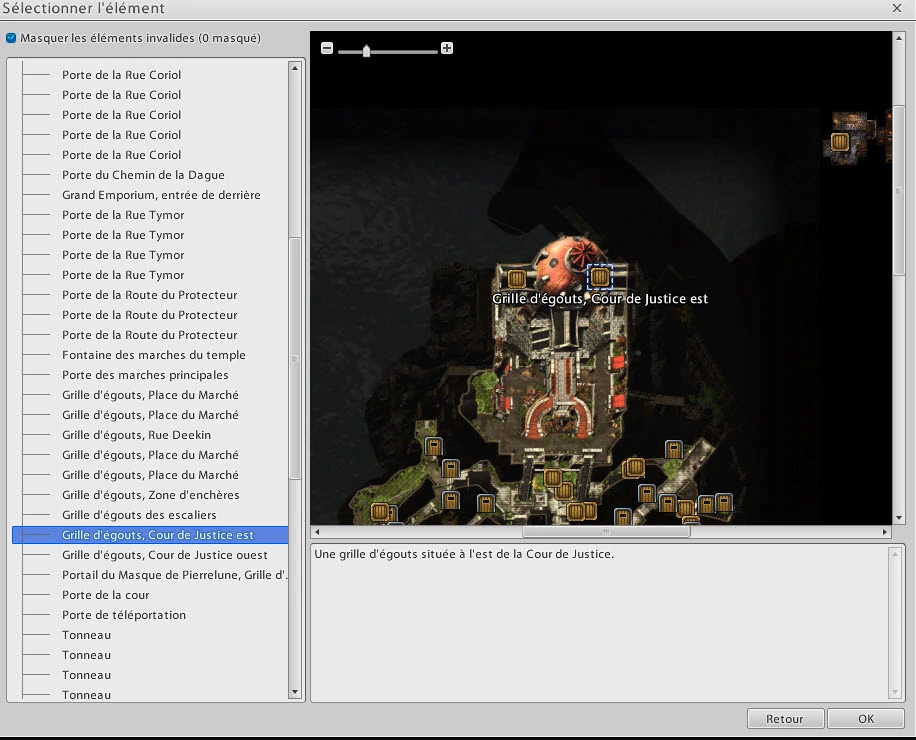
Task: Click the map vertical scroll-up arrow
Action: point(899,38)
